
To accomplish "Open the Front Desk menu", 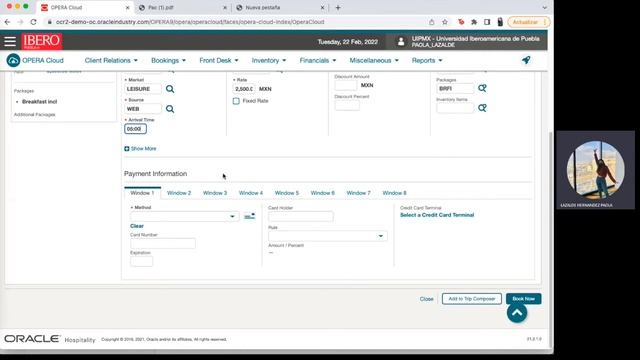I will [x=219, y=60].
